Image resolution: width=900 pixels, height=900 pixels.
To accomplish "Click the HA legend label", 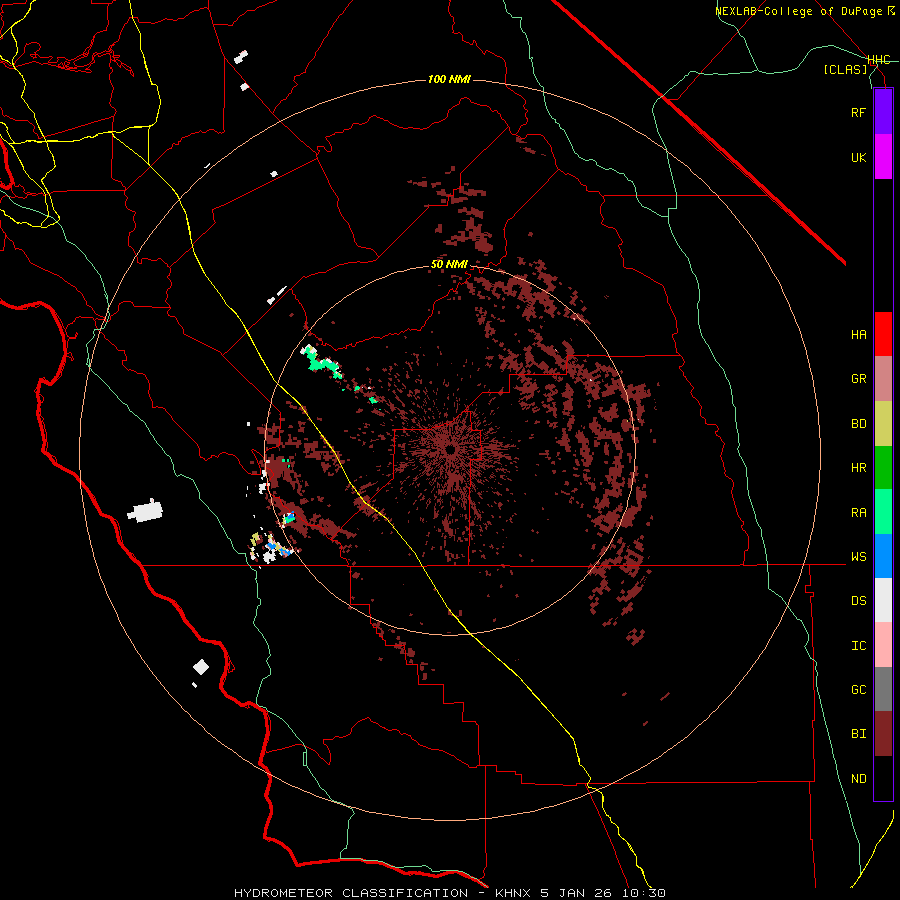I will point(858,335).
